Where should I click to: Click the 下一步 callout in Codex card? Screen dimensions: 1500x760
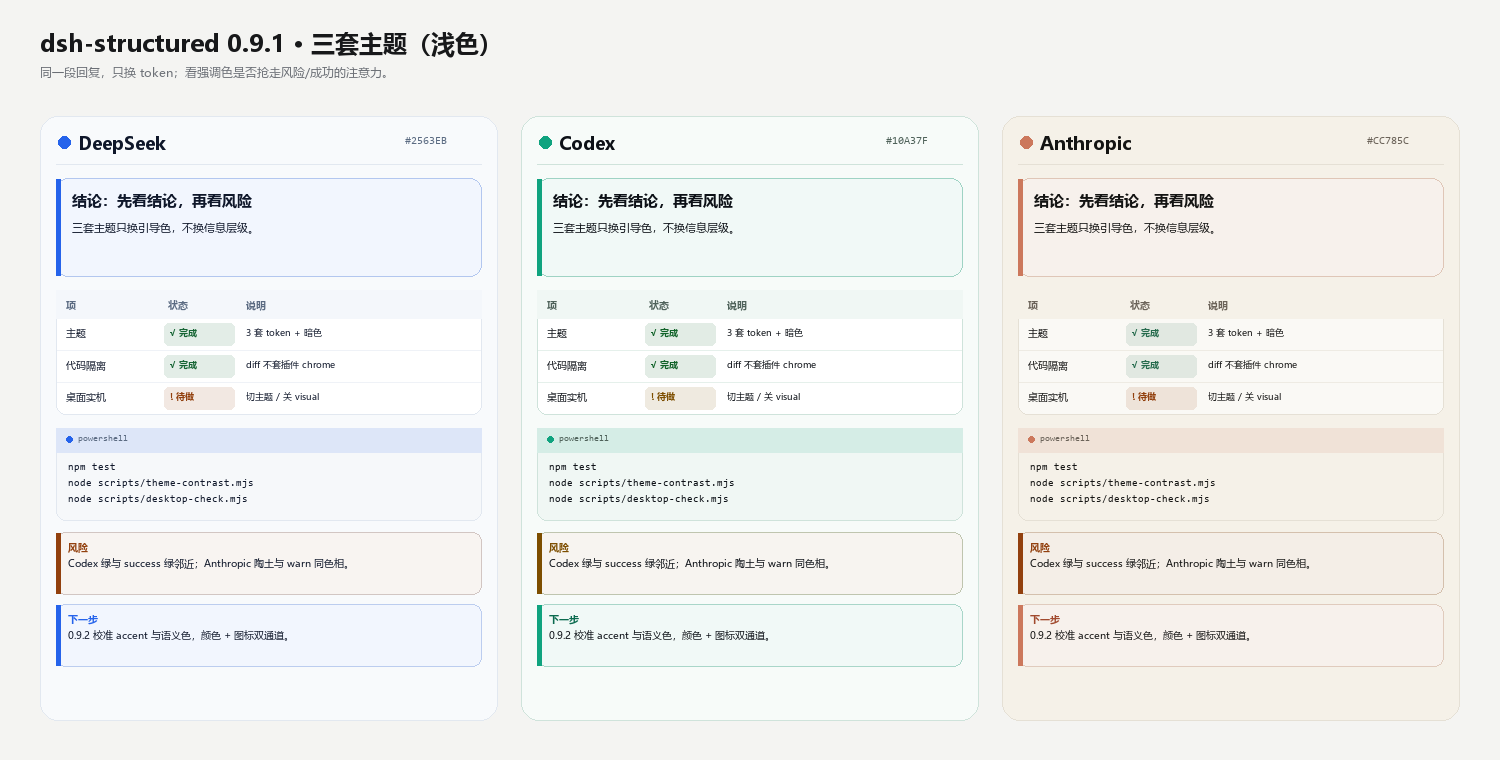[750, 635]
